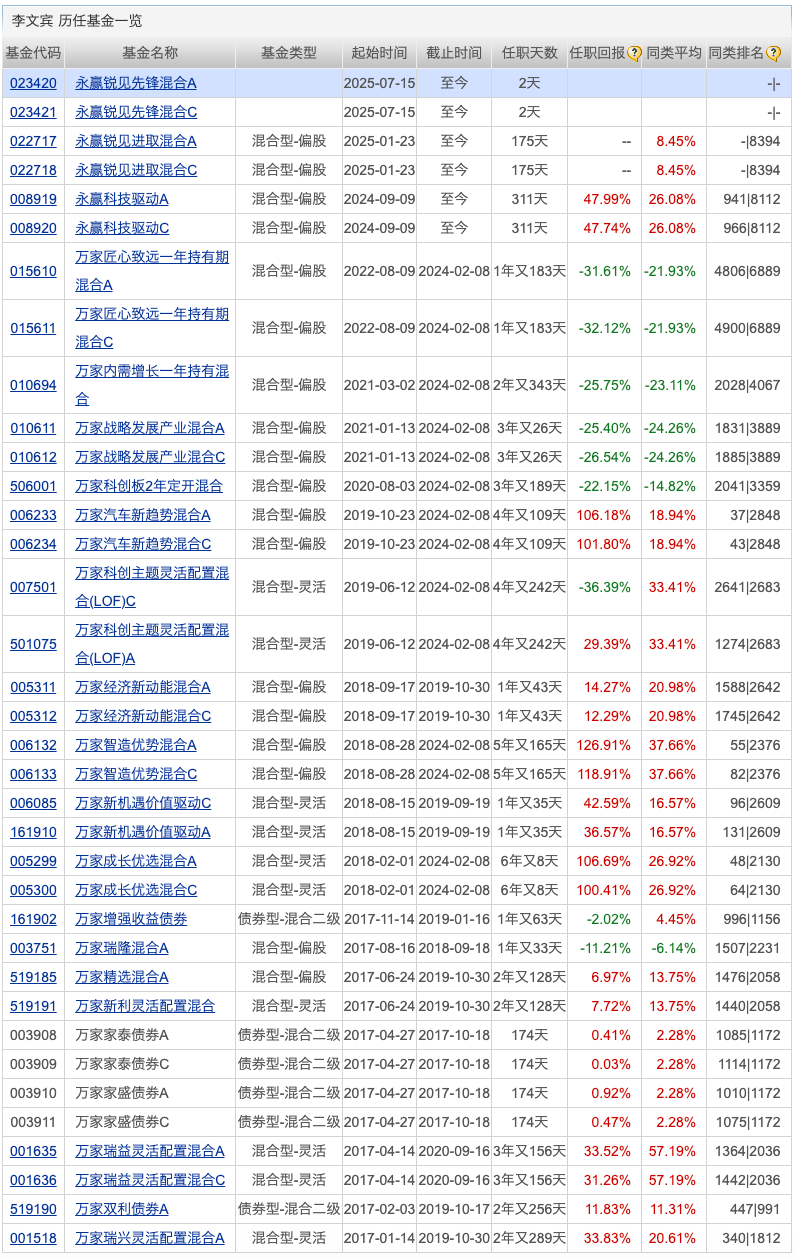Viewport: 794px width, 1258px height.
Task: Open the 万家瑞益灵活配置混合A fund link
Action: tap(150, 1151)
